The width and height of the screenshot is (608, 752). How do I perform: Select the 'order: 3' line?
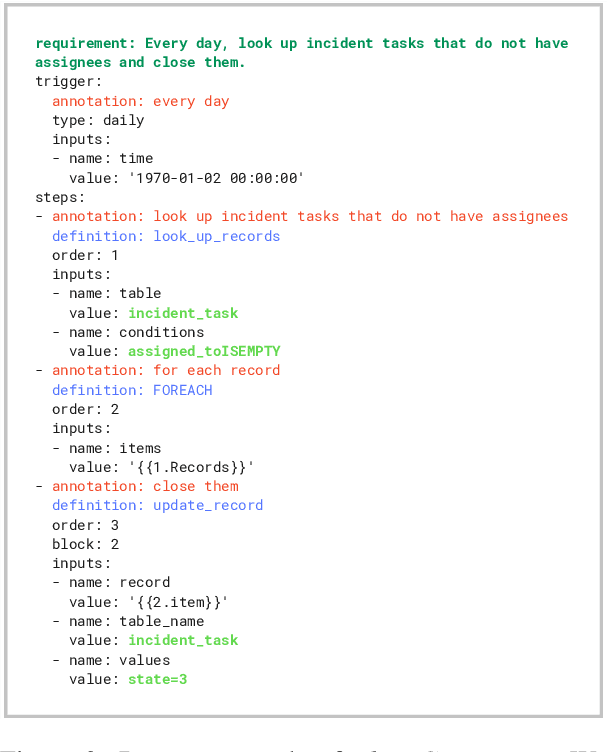(x=85, y=526)
